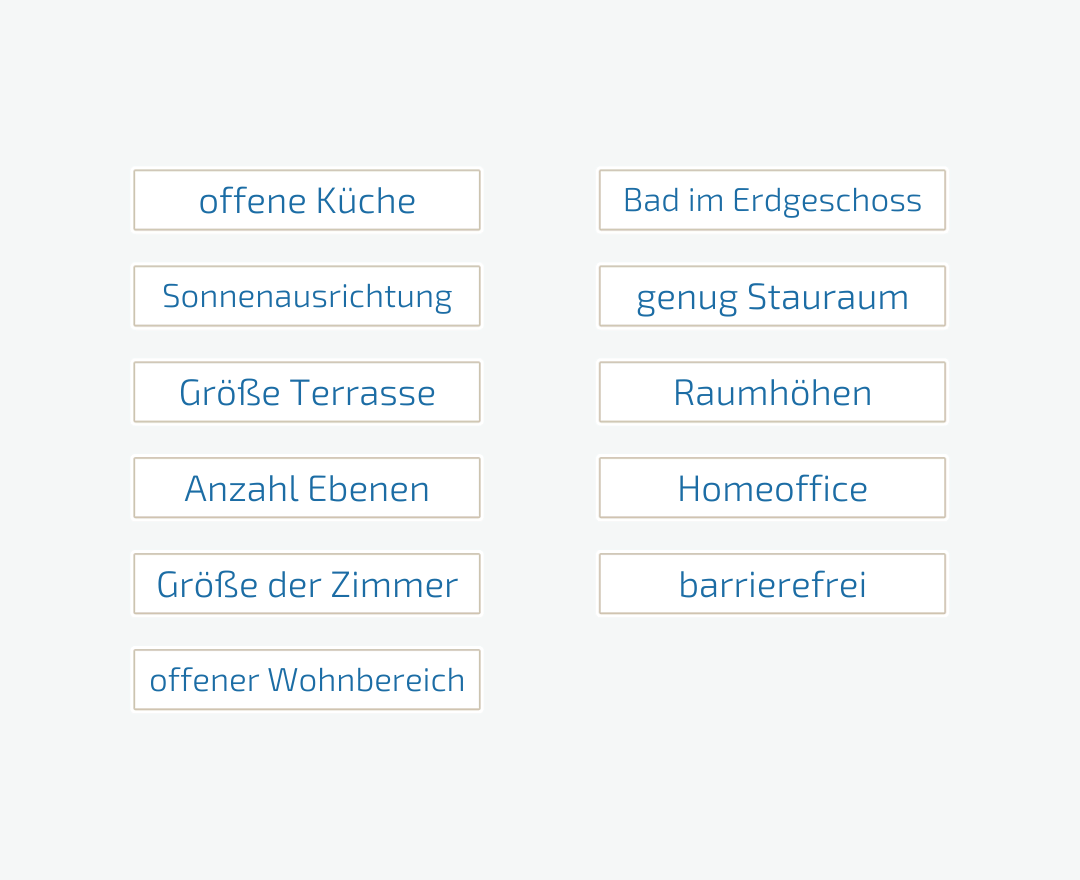Choose 'Bad im Erdgeschoss' option

click(x=772, y=200)
